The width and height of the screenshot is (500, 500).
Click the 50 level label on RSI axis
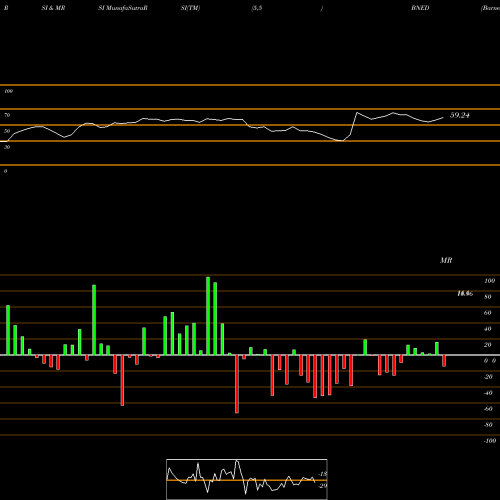[x=7, y=131]
